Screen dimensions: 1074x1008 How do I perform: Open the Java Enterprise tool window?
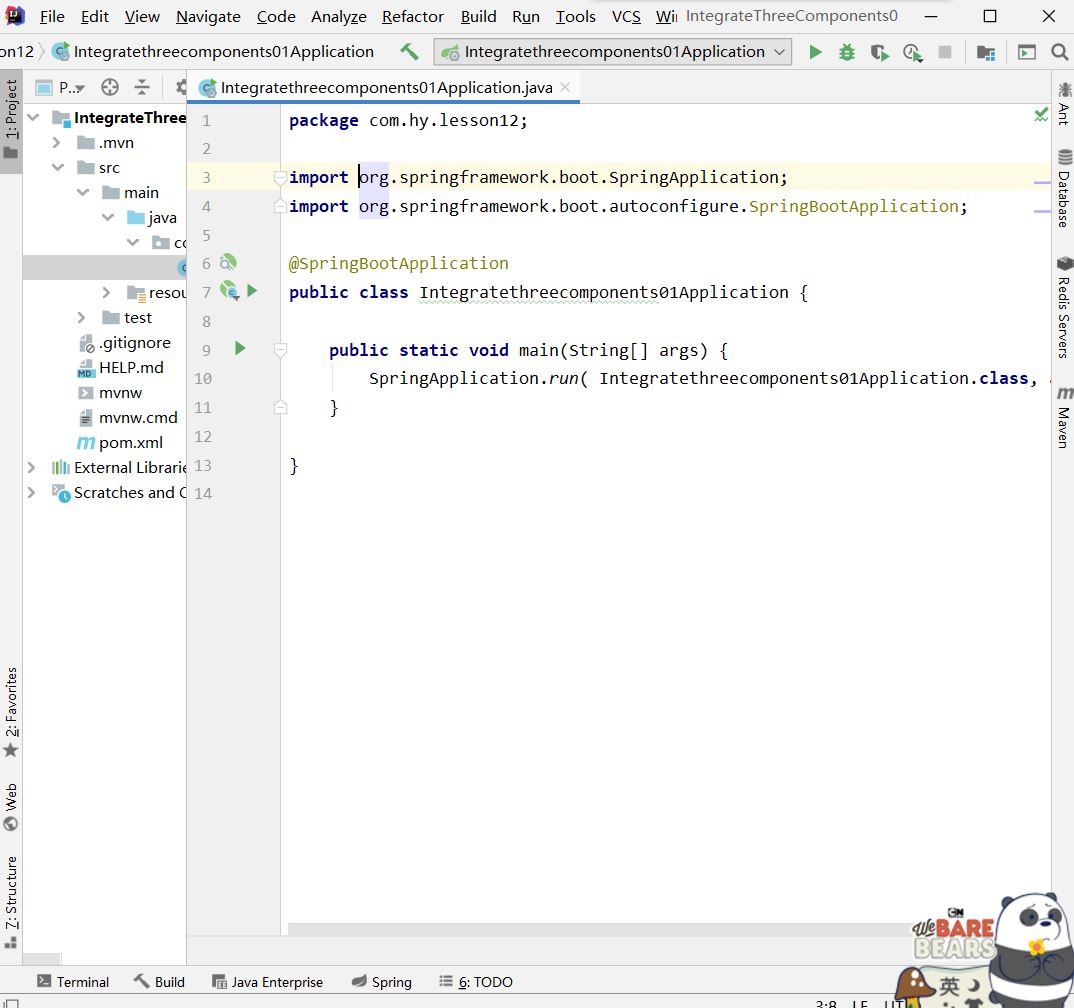[x=267, y=982]
